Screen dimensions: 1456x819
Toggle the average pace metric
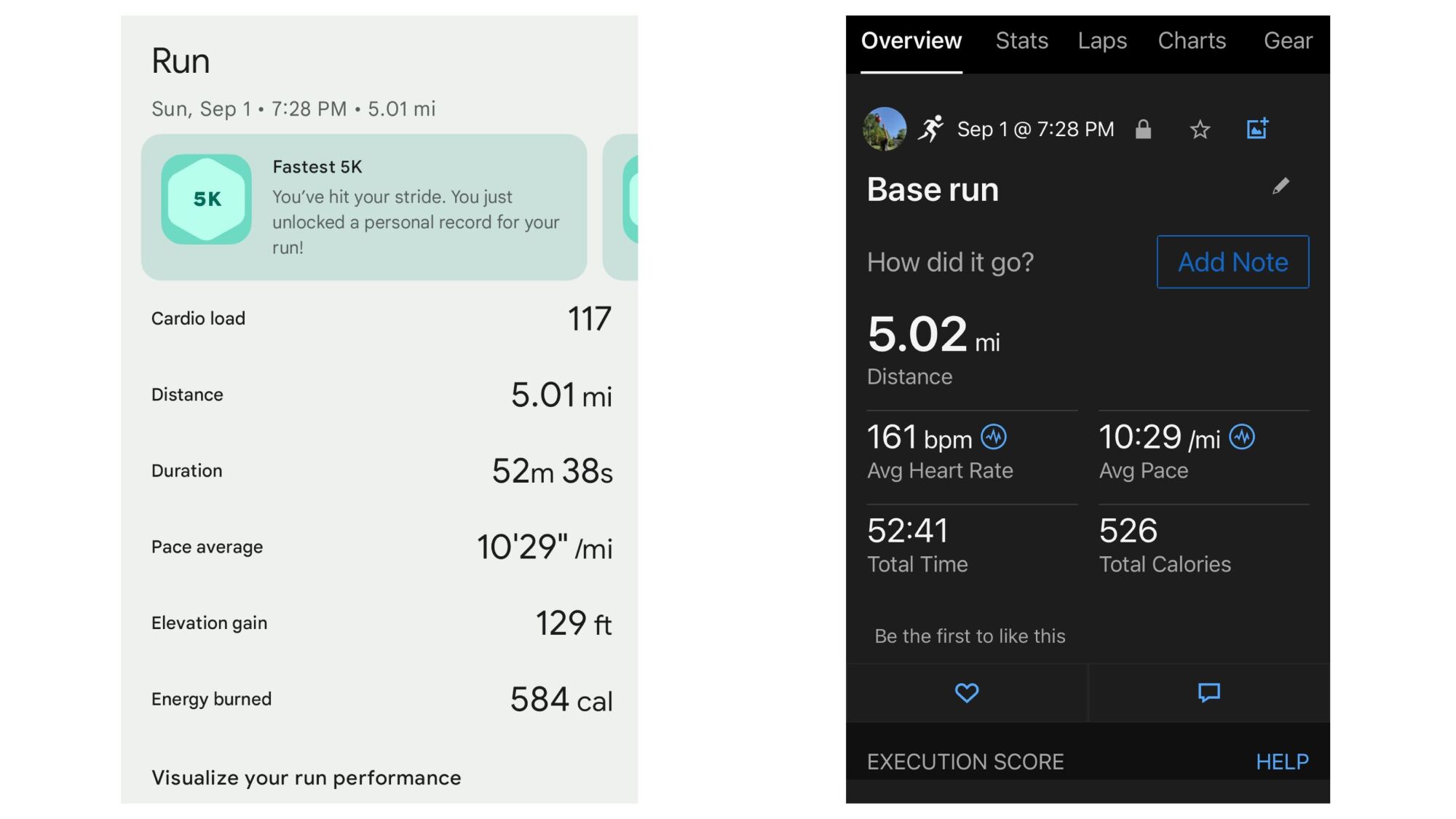(x=1244, y=438)
